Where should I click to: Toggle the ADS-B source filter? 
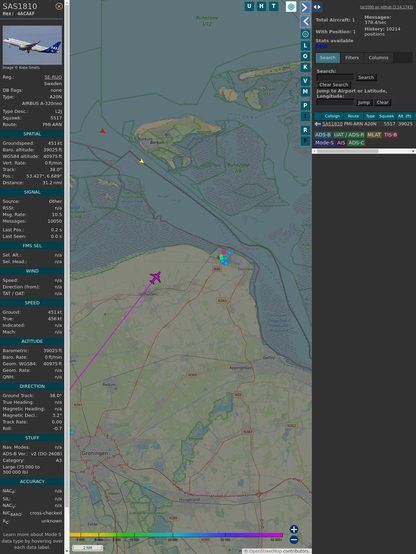click(323, 135)
